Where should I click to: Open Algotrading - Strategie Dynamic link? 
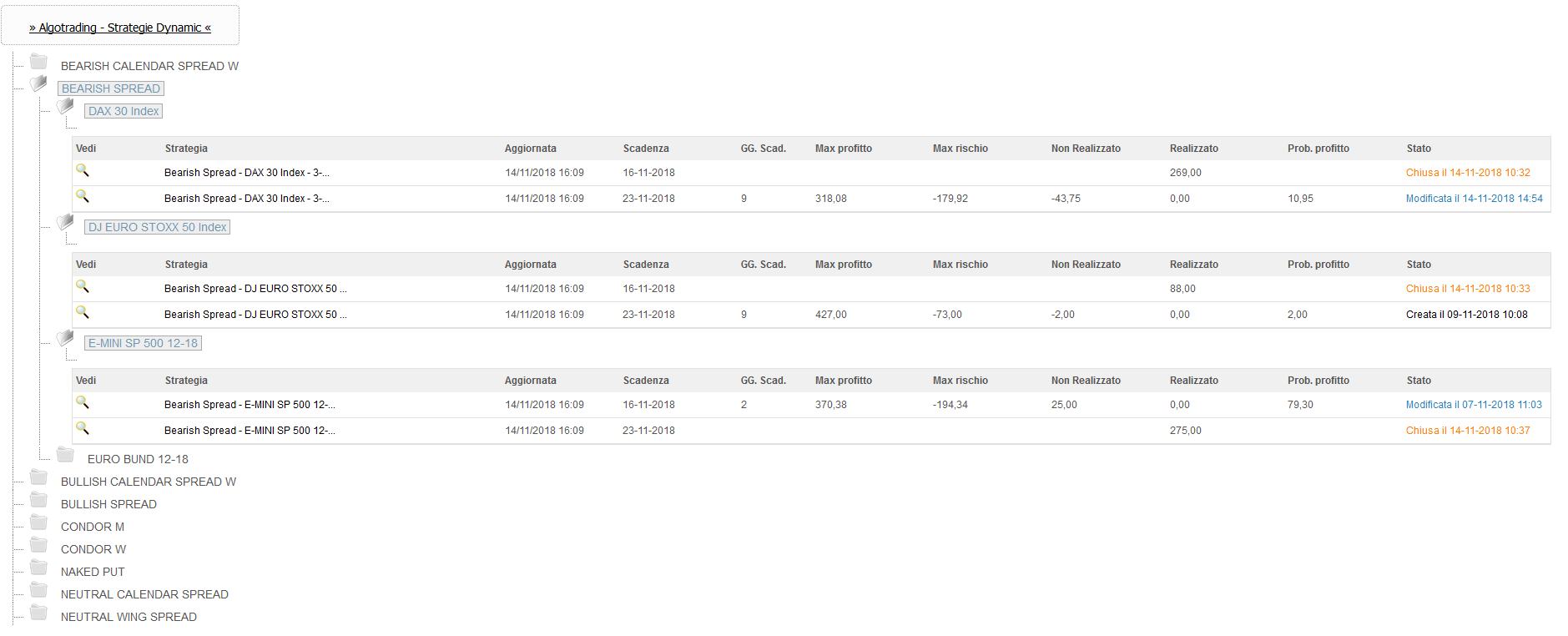(x=120, y=28)
